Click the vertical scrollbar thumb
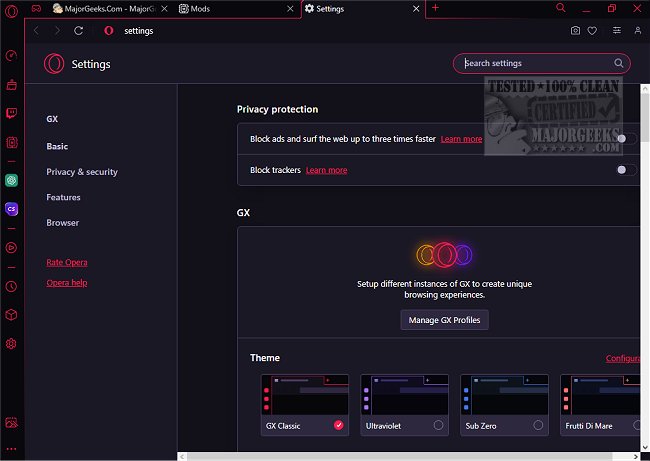This screenshot has width=650, height=461. (x=645, y=117)
